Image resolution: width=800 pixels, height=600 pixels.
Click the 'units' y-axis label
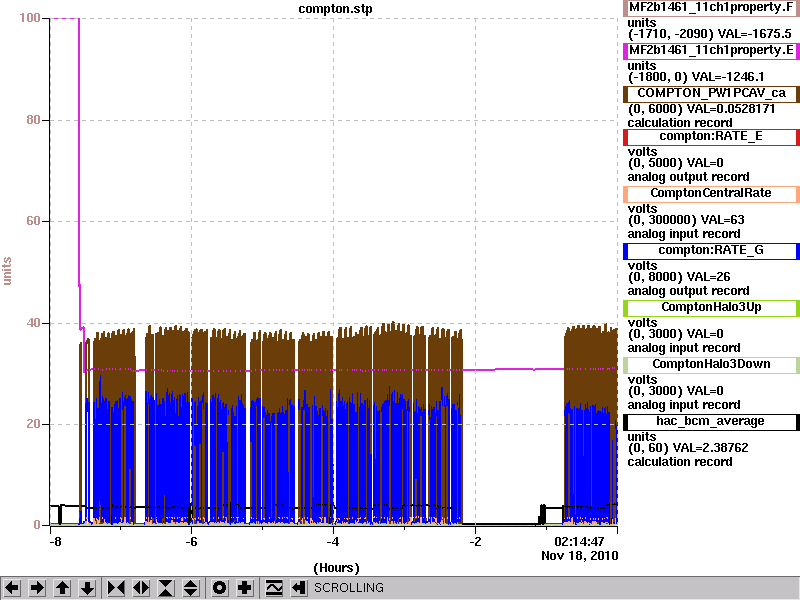[7, 271]
